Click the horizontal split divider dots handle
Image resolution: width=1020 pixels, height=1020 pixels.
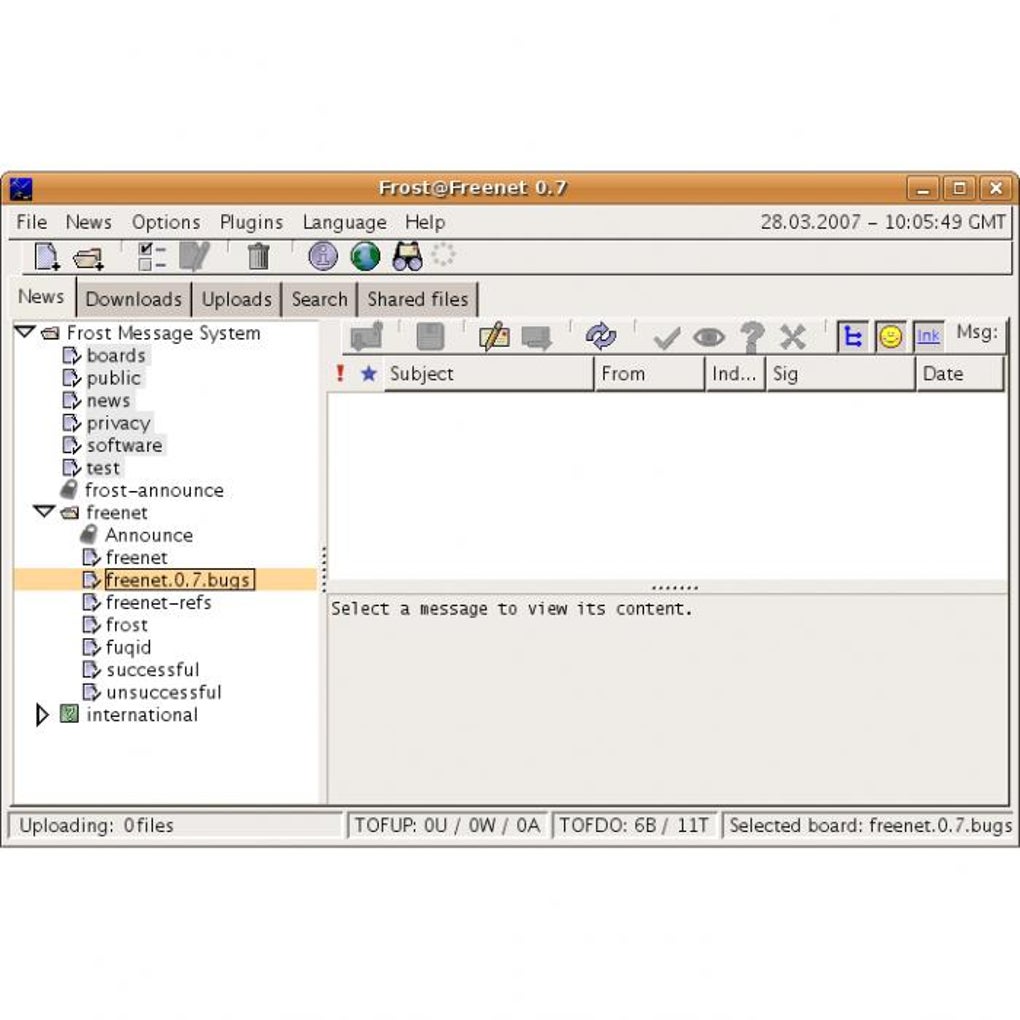675,587
